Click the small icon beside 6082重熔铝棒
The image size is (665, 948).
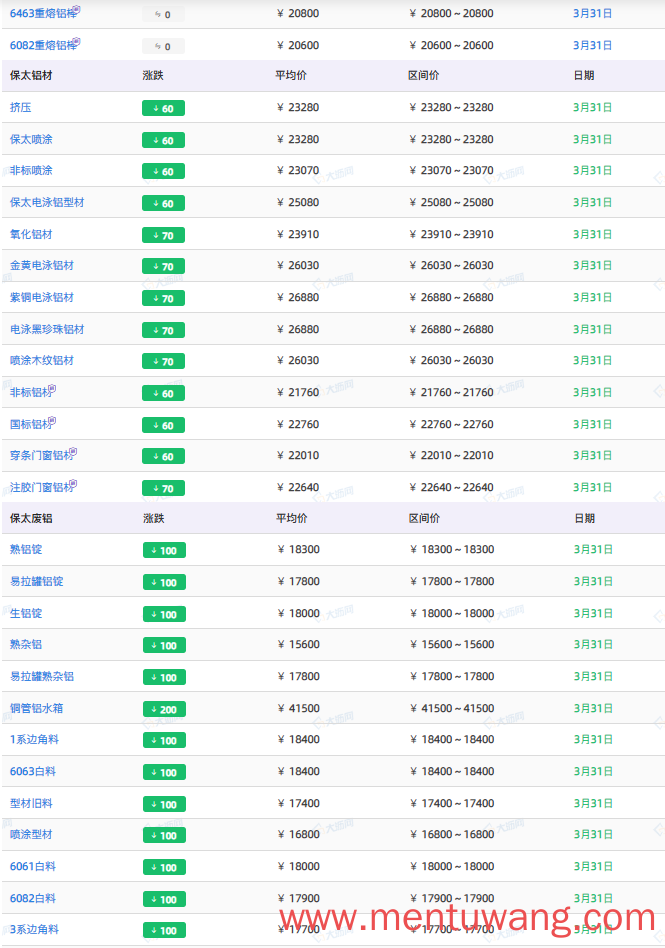(77, 41)
